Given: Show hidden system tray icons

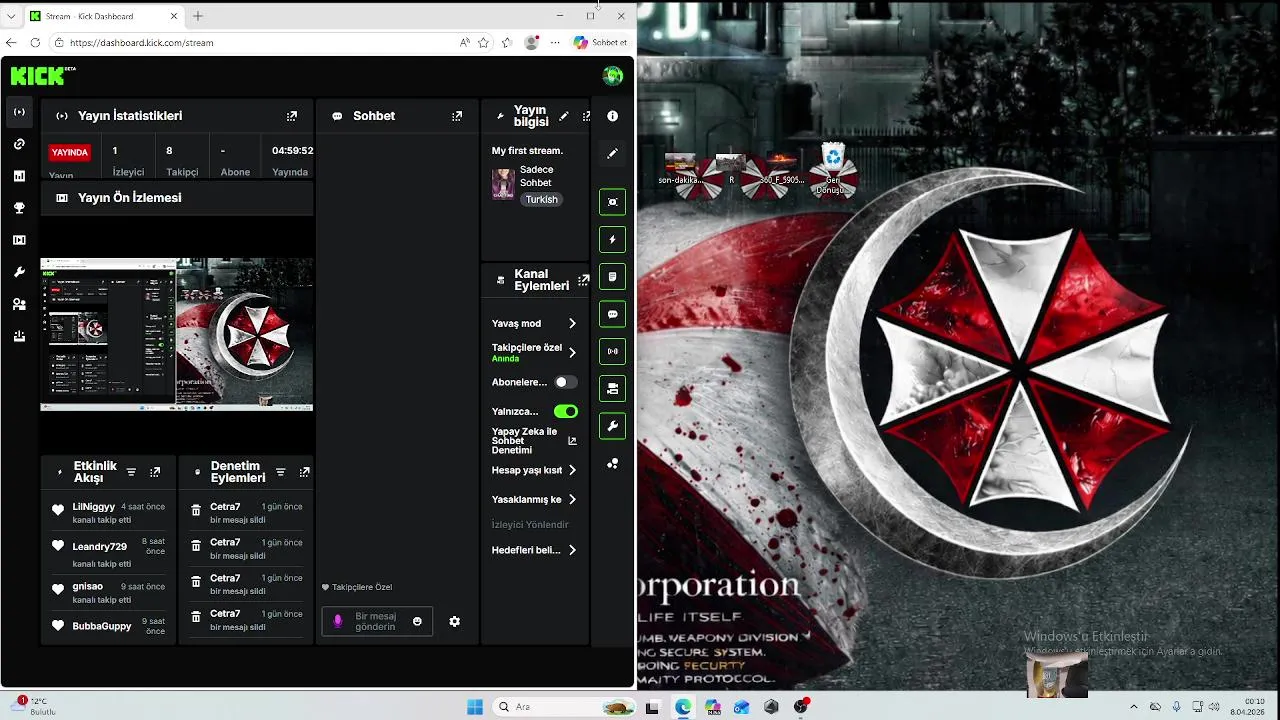Looking at the screenshot, I should pos(1133,707).
